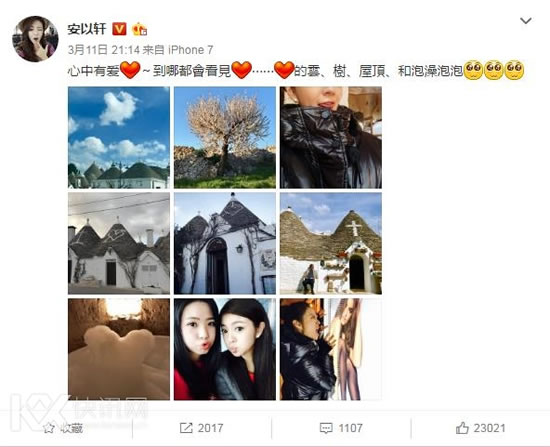Open the username 安以轩 profile link
Screen dimensions: 550x447
click(87, 29)
